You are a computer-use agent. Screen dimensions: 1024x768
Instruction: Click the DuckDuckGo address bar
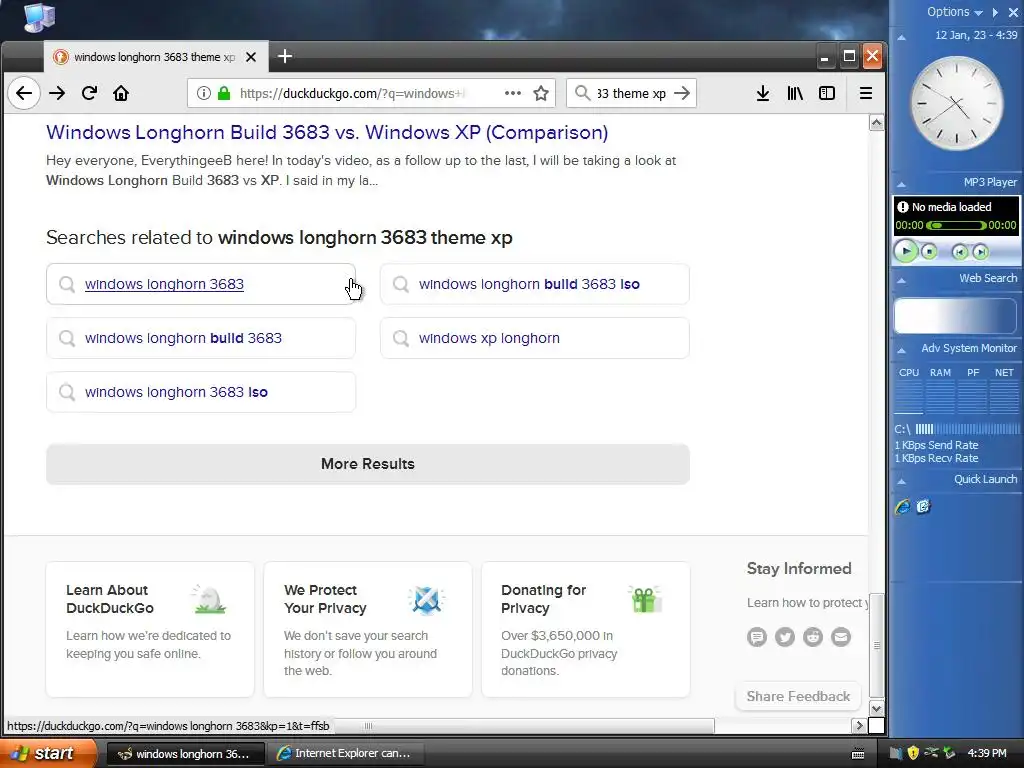pyautogui.click(x=371, y=93)
